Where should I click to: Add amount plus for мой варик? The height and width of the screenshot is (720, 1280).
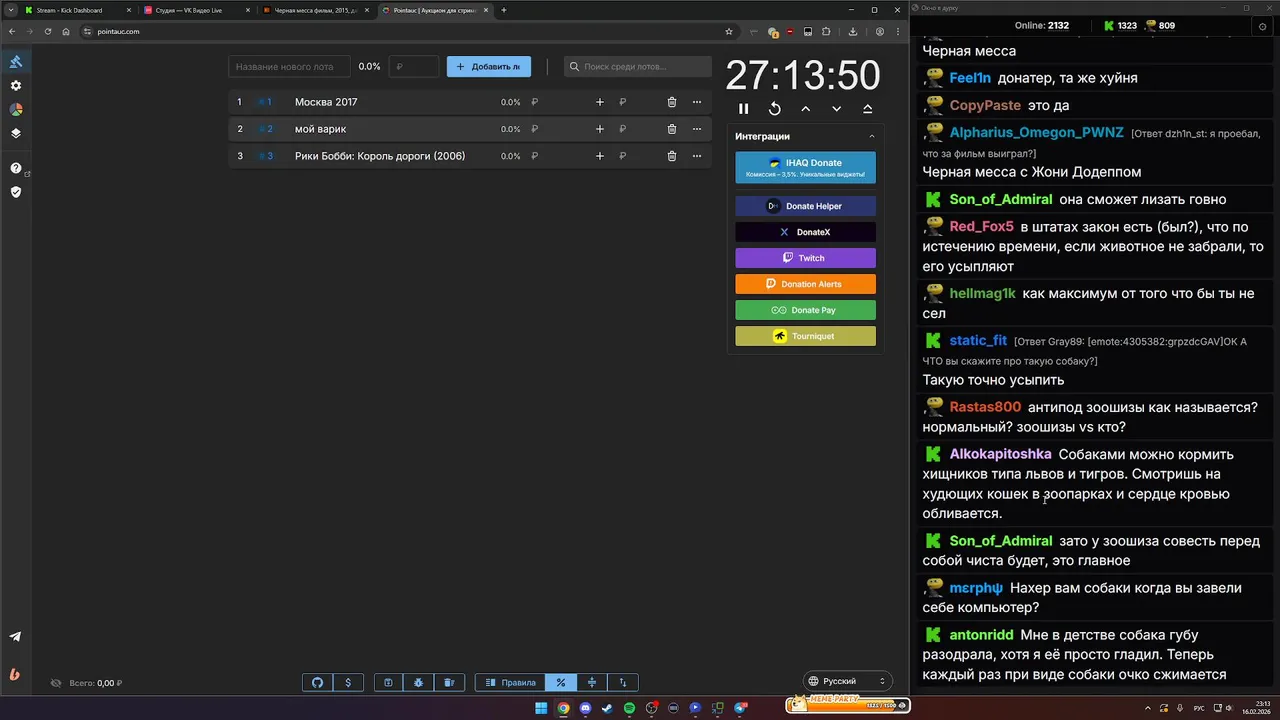pyautogui.click(x=600, y=129)
